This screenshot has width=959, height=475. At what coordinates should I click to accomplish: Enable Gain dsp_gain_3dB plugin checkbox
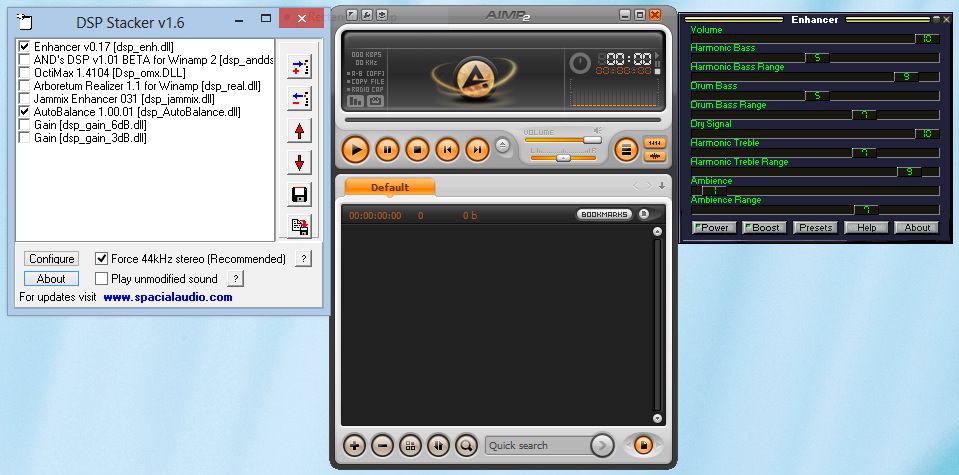click(24, 138)
